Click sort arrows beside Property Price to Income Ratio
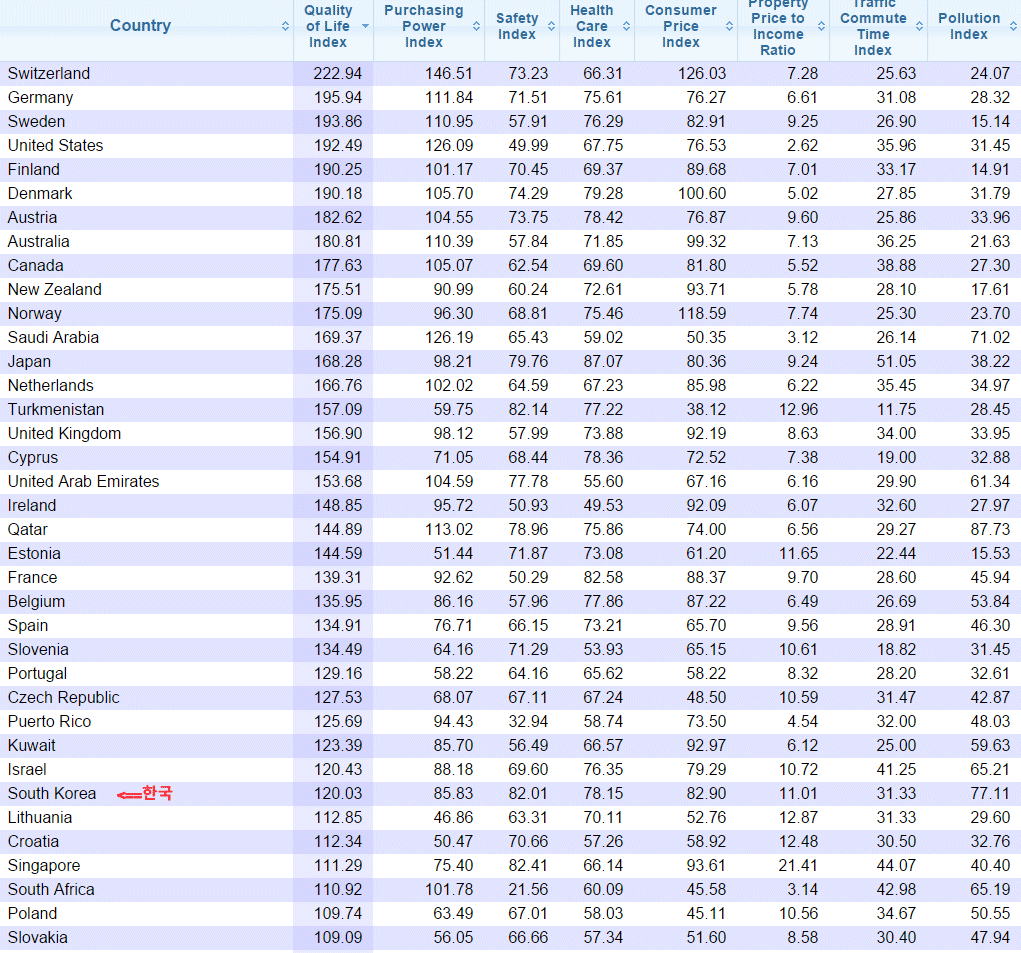 pyautogui.click(x=821, y=26)
